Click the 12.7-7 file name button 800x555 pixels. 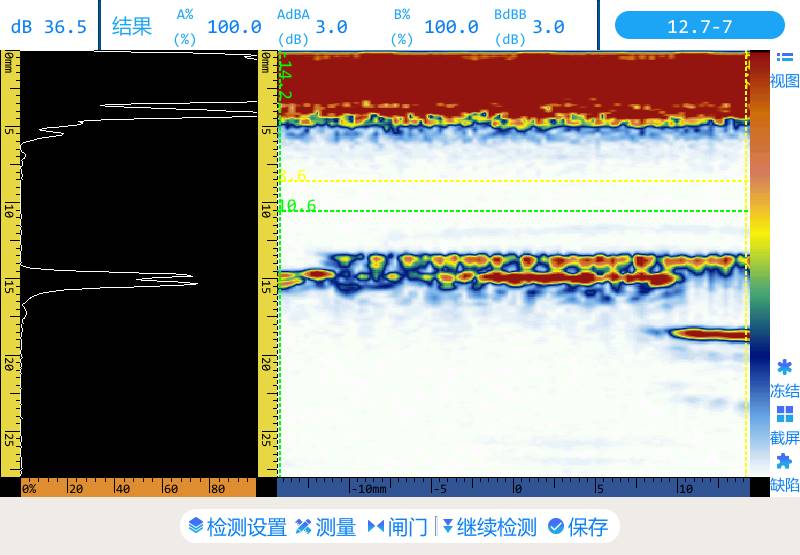pos(699,26)
